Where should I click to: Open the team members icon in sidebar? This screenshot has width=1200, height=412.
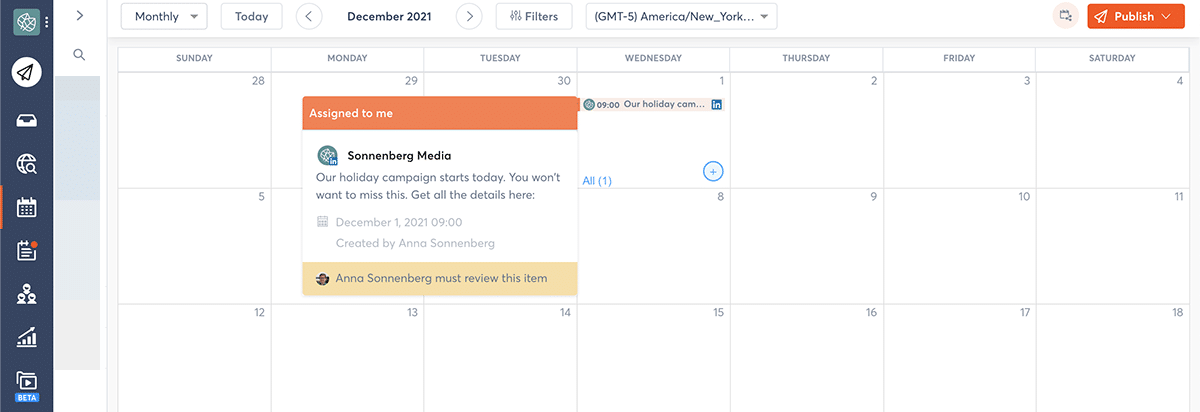26,295
